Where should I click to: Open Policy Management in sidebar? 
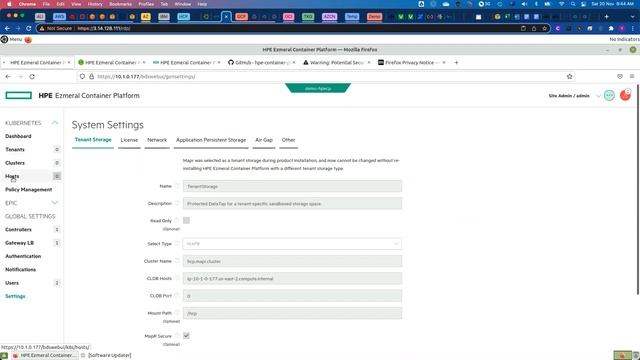pos(29,189)
